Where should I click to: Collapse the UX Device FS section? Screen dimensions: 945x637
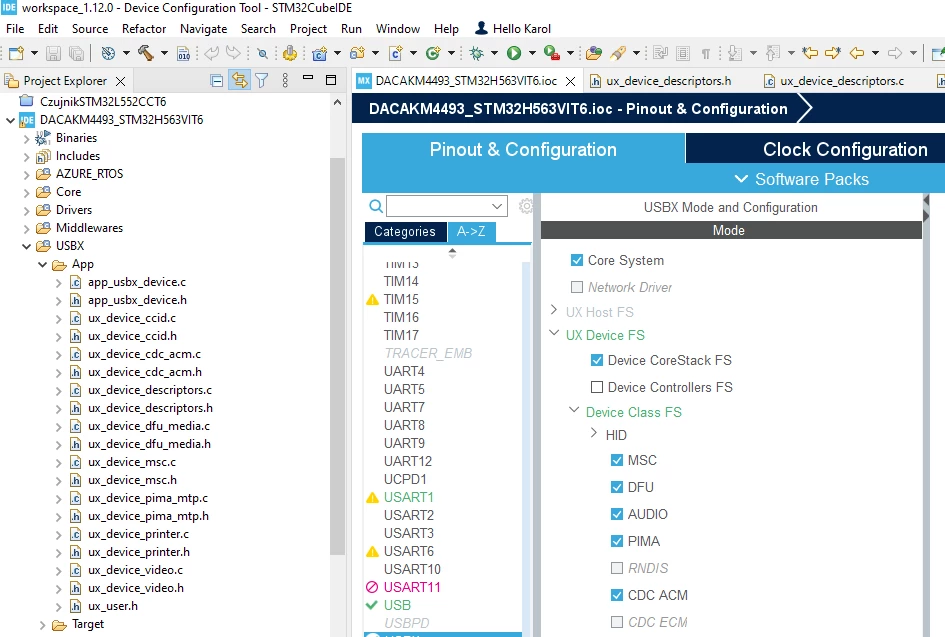tap(554, 333)
